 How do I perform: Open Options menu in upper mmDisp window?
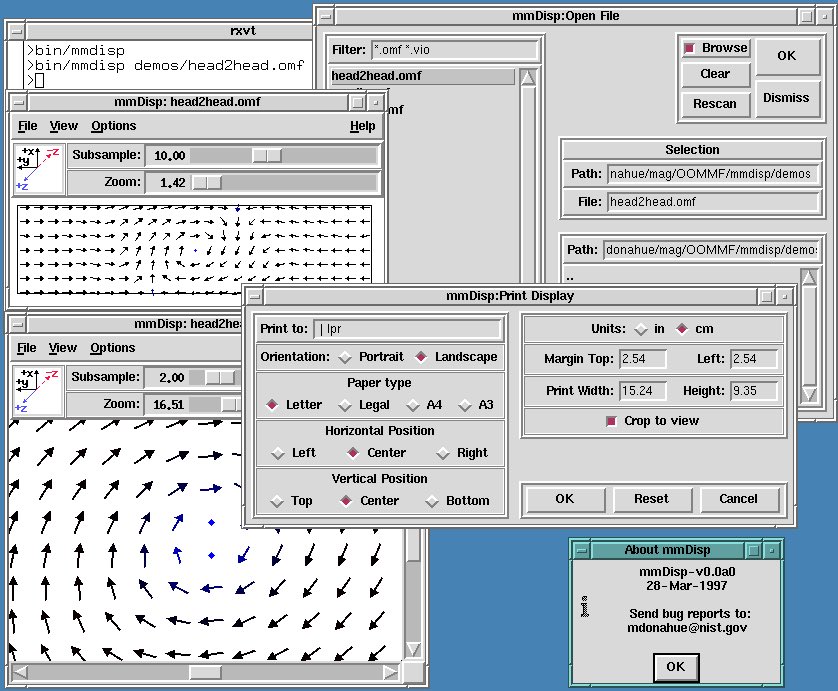coord(113,126)
